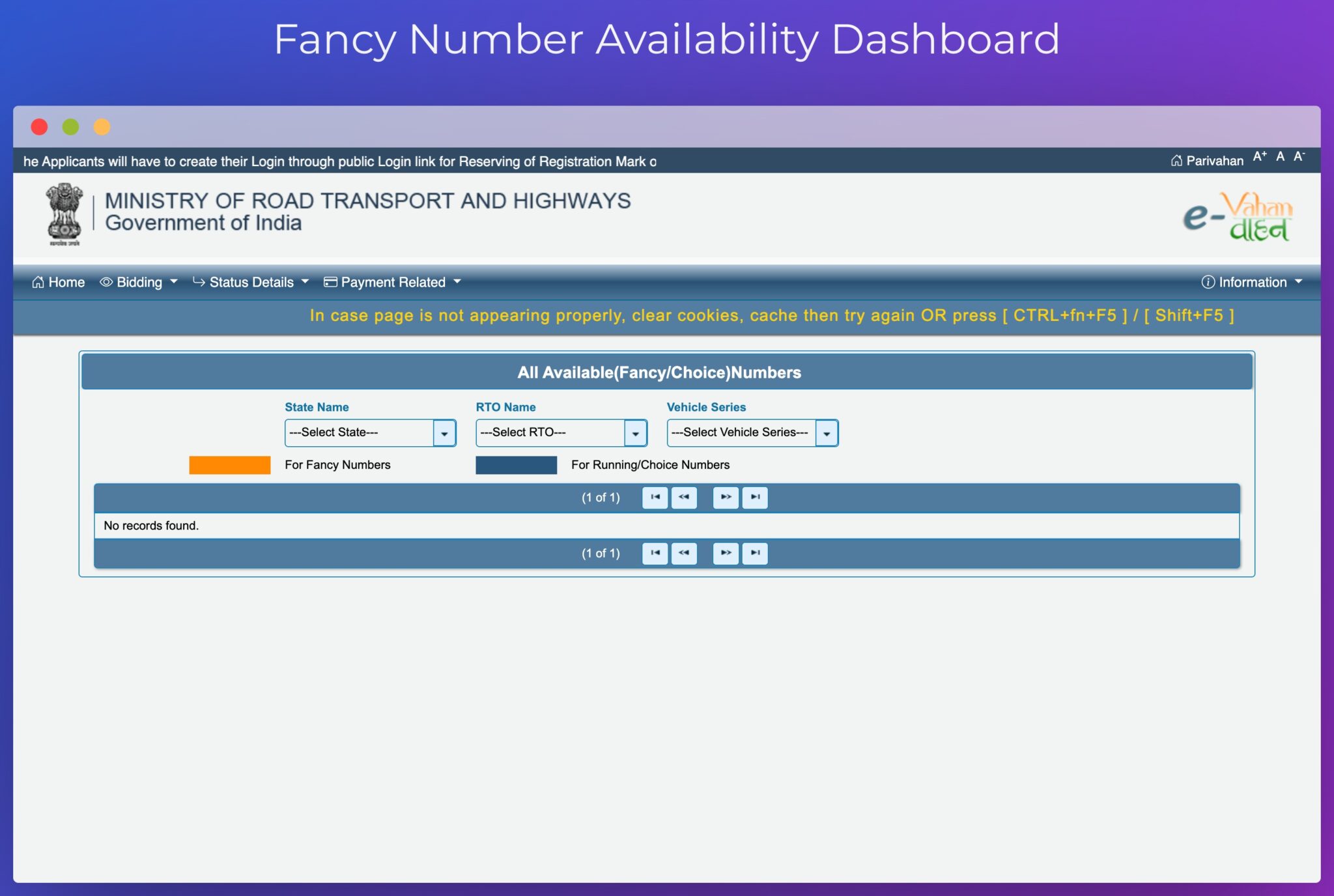Increase font size with the A+ control

[1258, 158]
